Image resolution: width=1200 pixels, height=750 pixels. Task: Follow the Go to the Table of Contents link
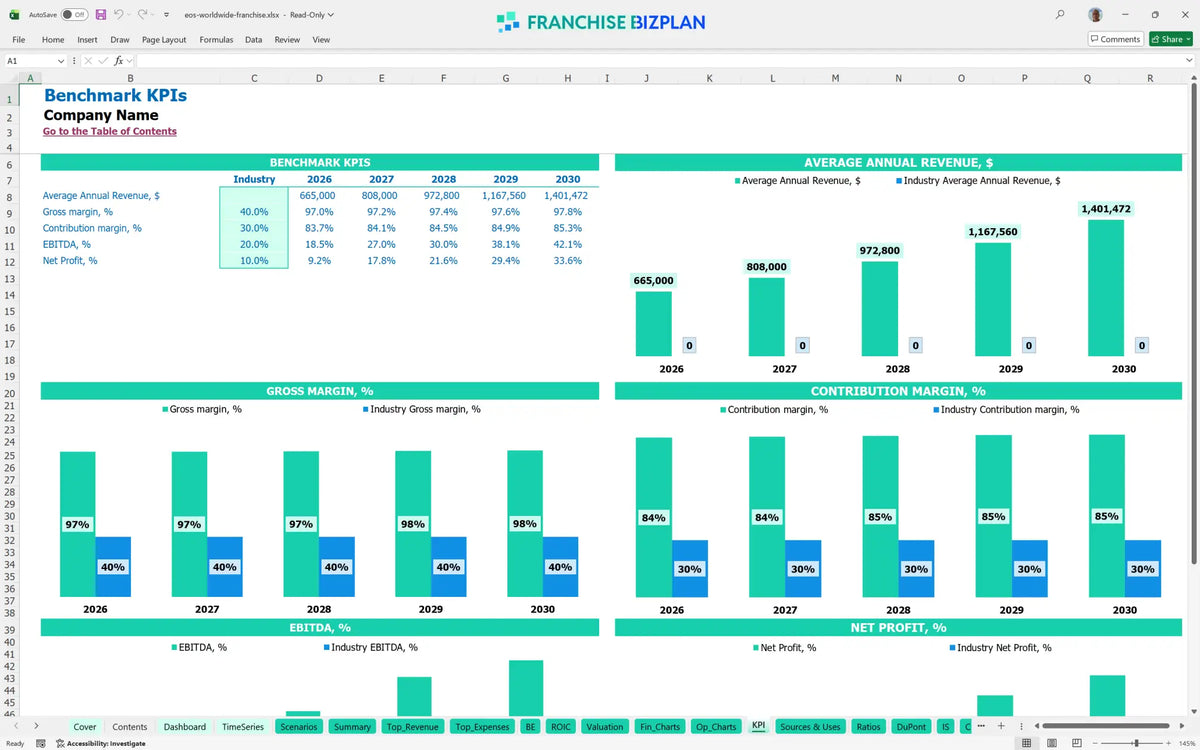[110, 131]
